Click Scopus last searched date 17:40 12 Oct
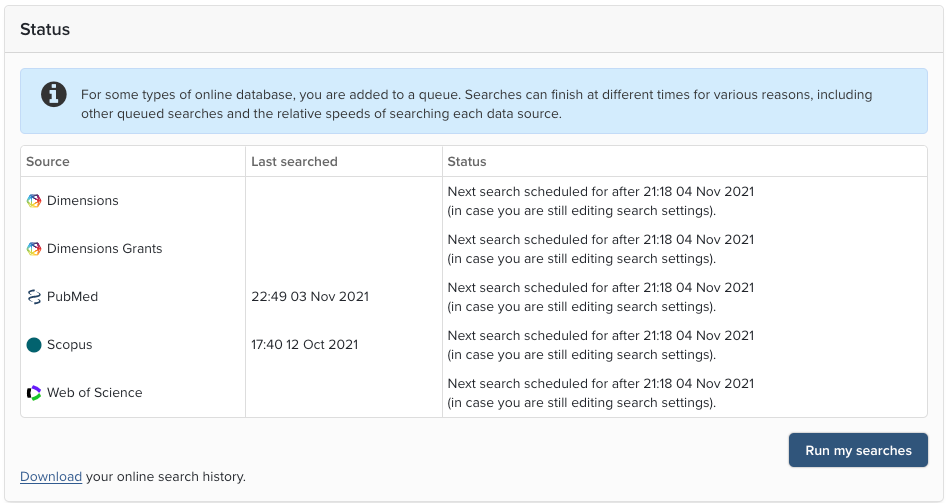The height and width of the screenshot is (503, 948). pyautogui.click(x=304, y=345)
